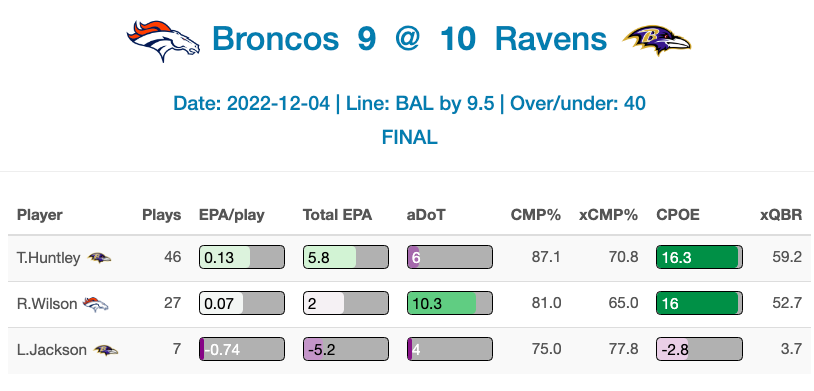Sort table by the Player column

(x=39, y=215)
